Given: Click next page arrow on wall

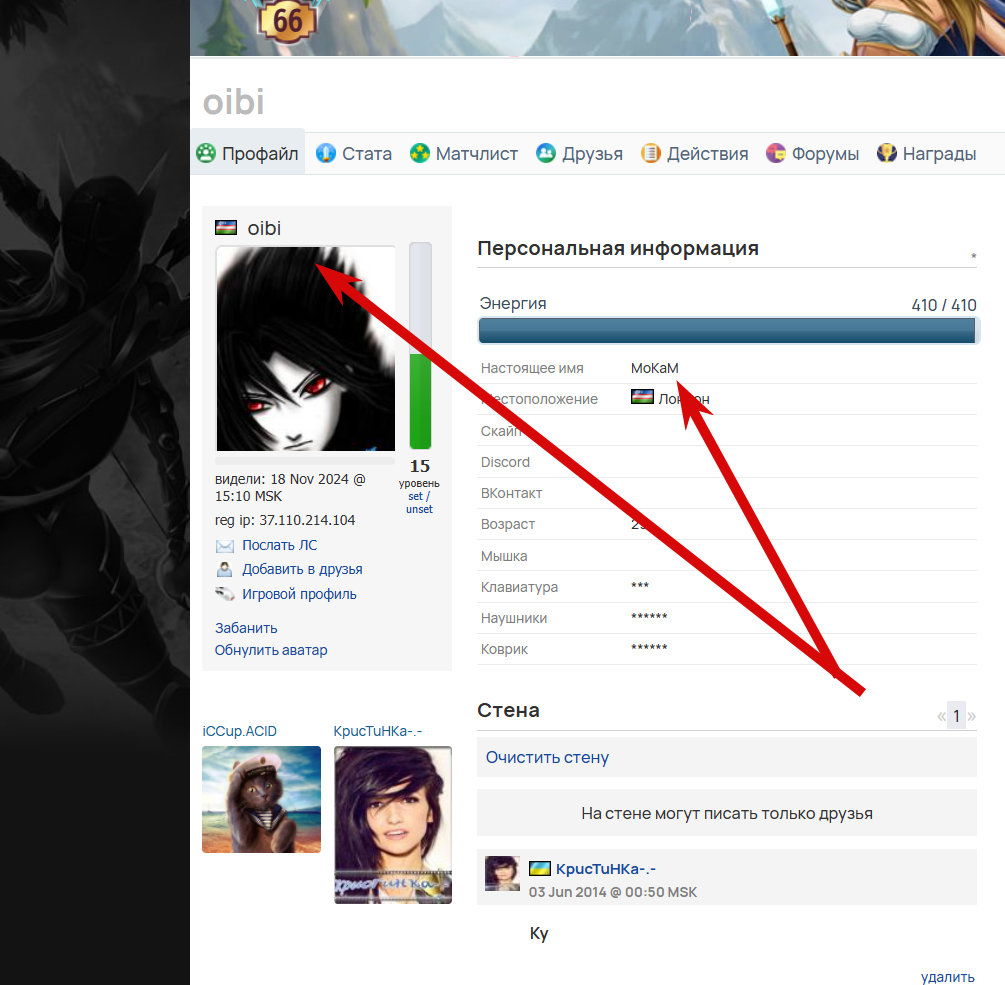Looking at the screenshot, I should point(972,716).
